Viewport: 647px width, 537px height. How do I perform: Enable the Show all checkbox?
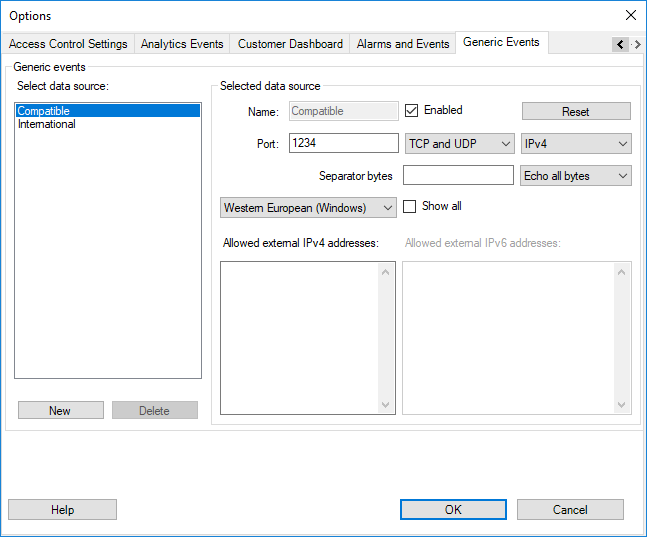click(409, 207)
